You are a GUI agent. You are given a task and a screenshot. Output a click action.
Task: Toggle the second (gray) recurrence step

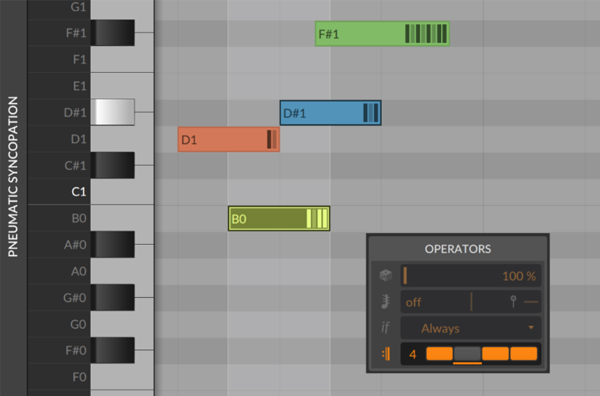(x=467, y=354)
